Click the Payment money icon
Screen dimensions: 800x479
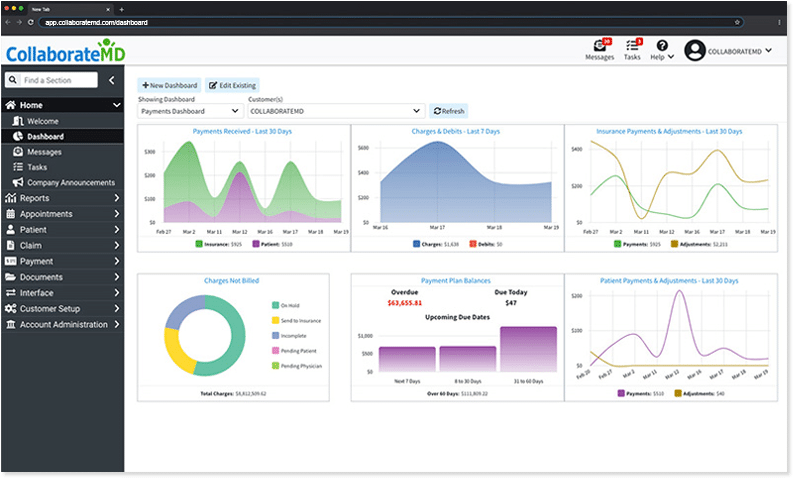click(x=11, y=262)
